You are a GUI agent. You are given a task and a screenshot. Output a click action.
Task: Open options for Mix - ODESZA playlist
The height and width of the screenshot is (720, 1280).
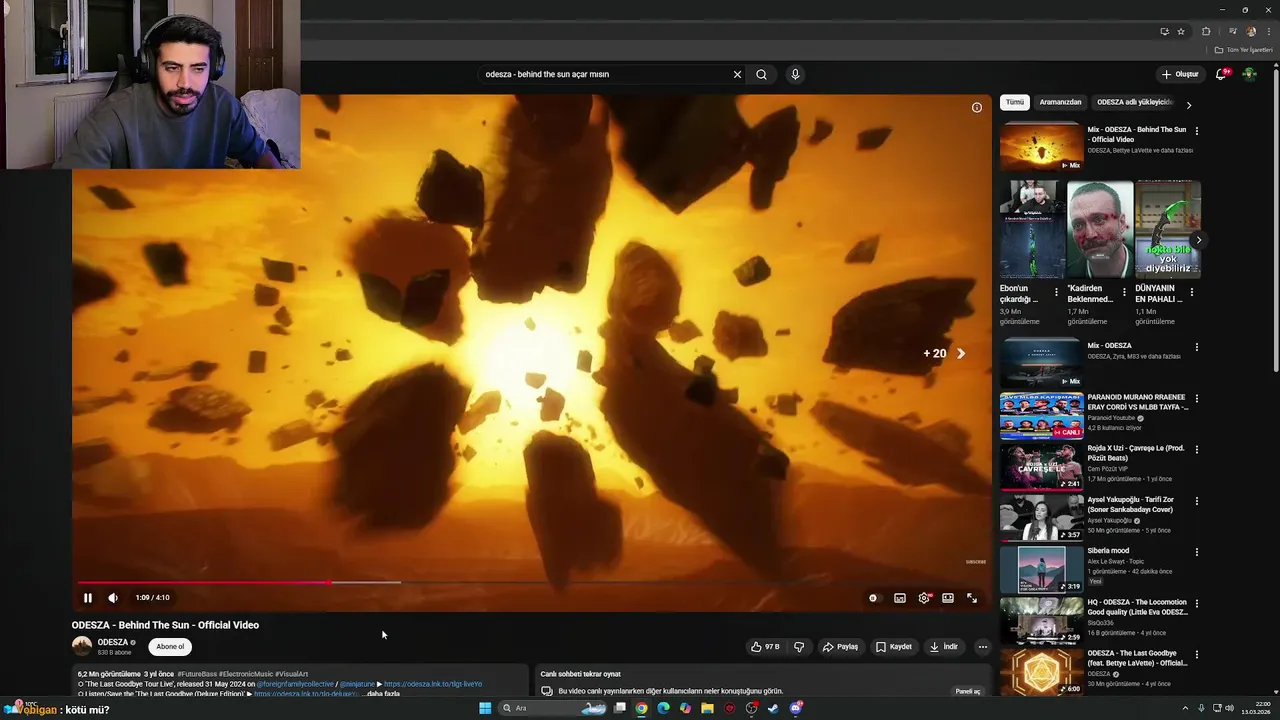point(1196,347)
